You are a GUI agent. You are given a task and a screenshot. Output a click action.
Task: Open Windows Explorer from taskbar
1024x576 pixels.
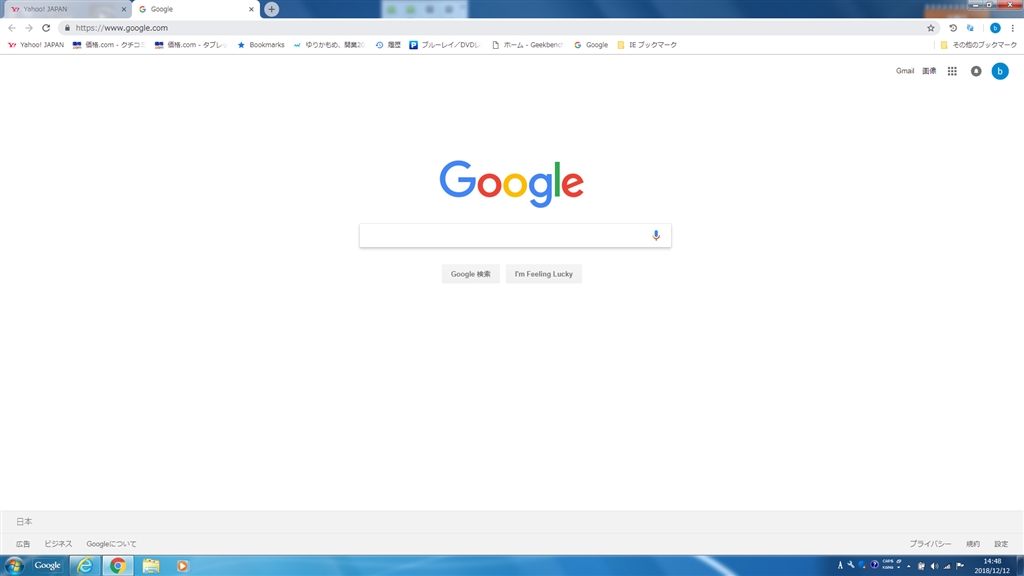tap(151, 566)
